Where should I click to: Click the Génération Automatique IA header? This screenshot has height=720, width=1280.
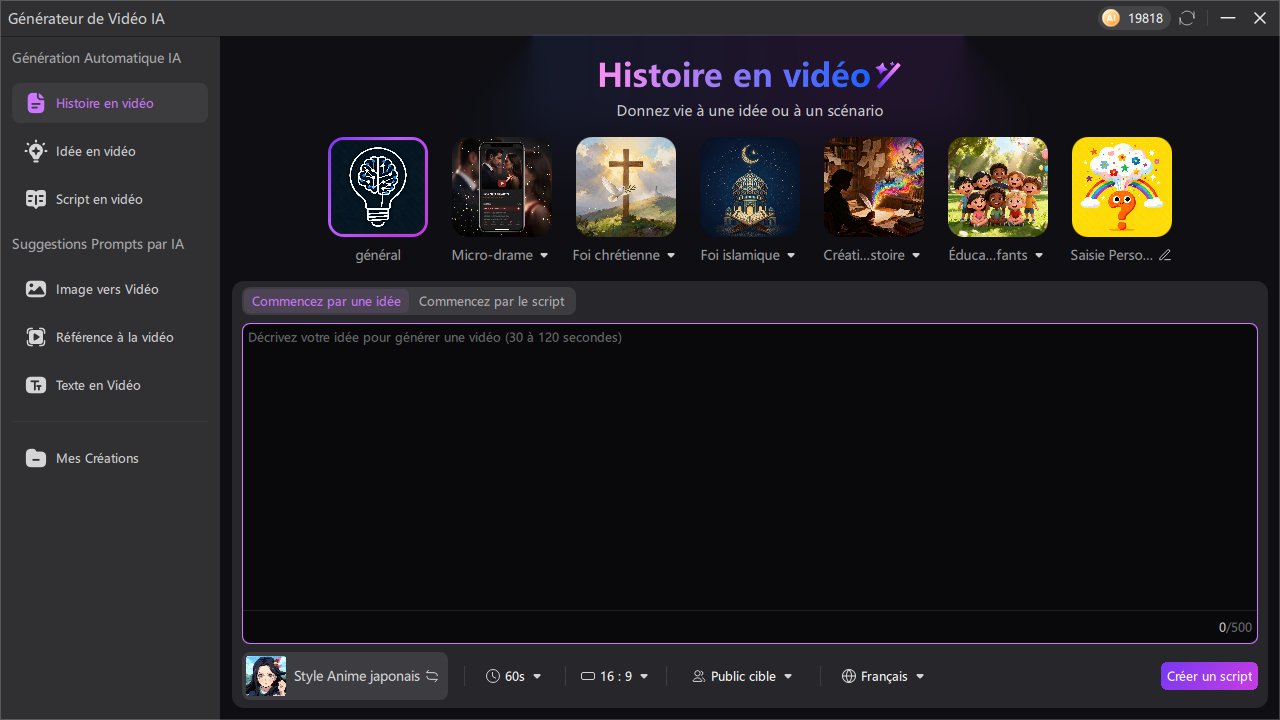click(96, 58)
